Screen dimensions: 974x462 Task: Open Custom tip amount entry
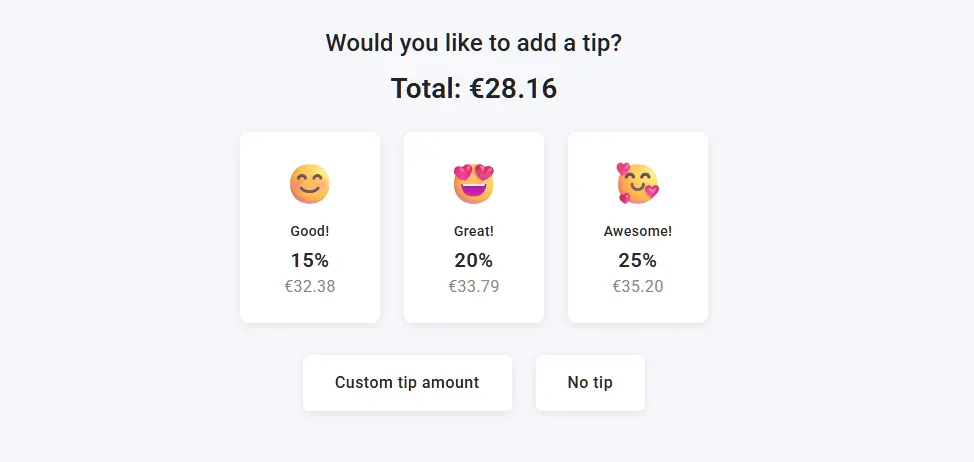point(407,383)
